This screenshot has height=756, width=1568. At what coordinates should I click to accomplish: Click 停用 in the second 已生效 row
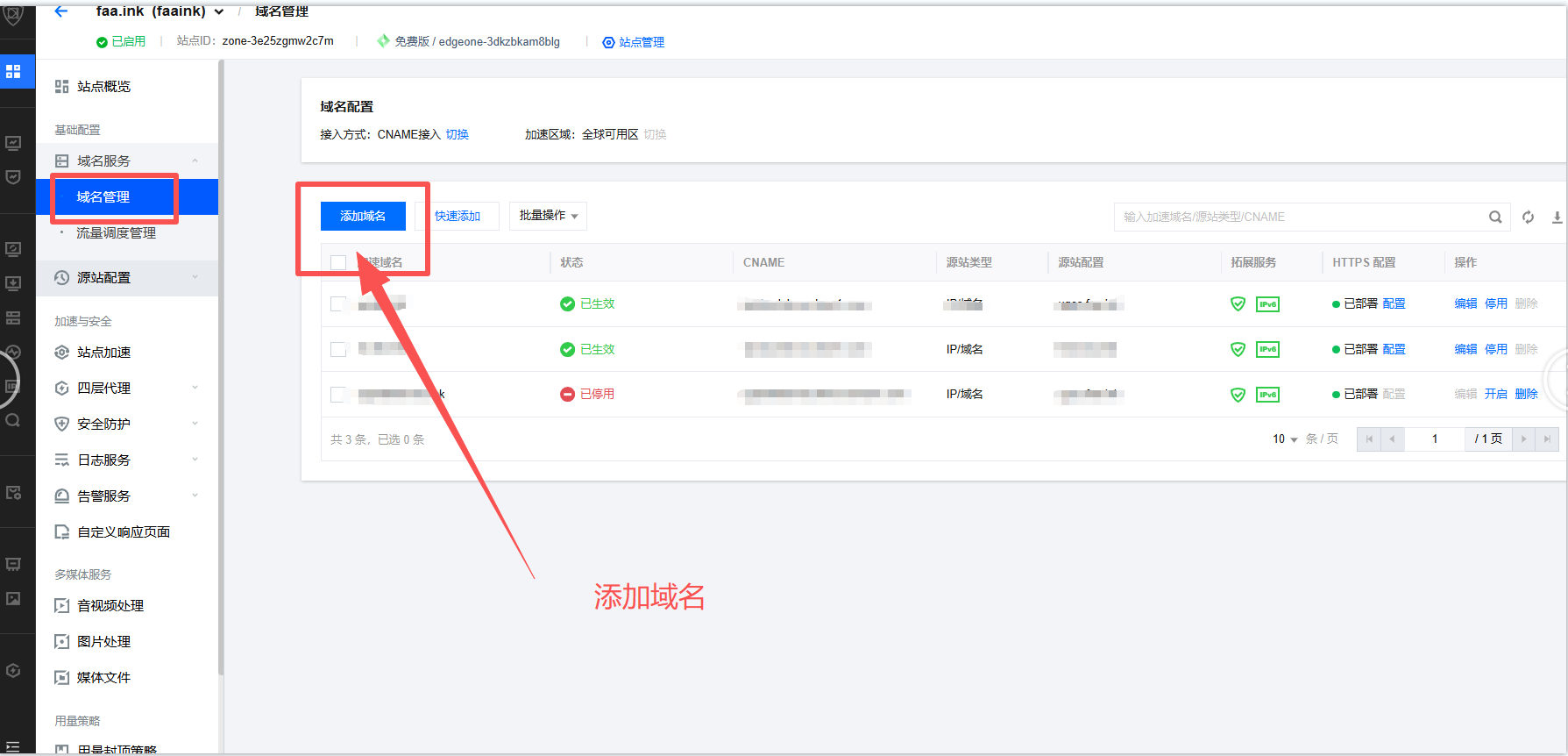point(1496,349)
